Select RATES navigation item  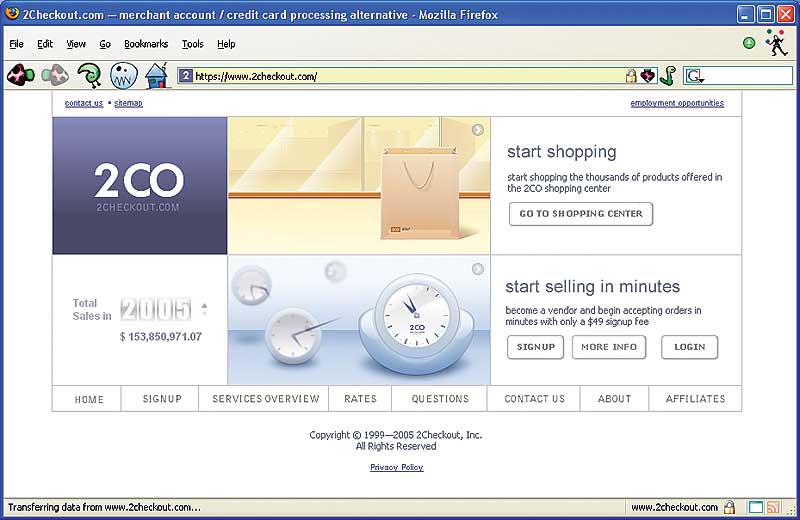[x=360, y=399]
